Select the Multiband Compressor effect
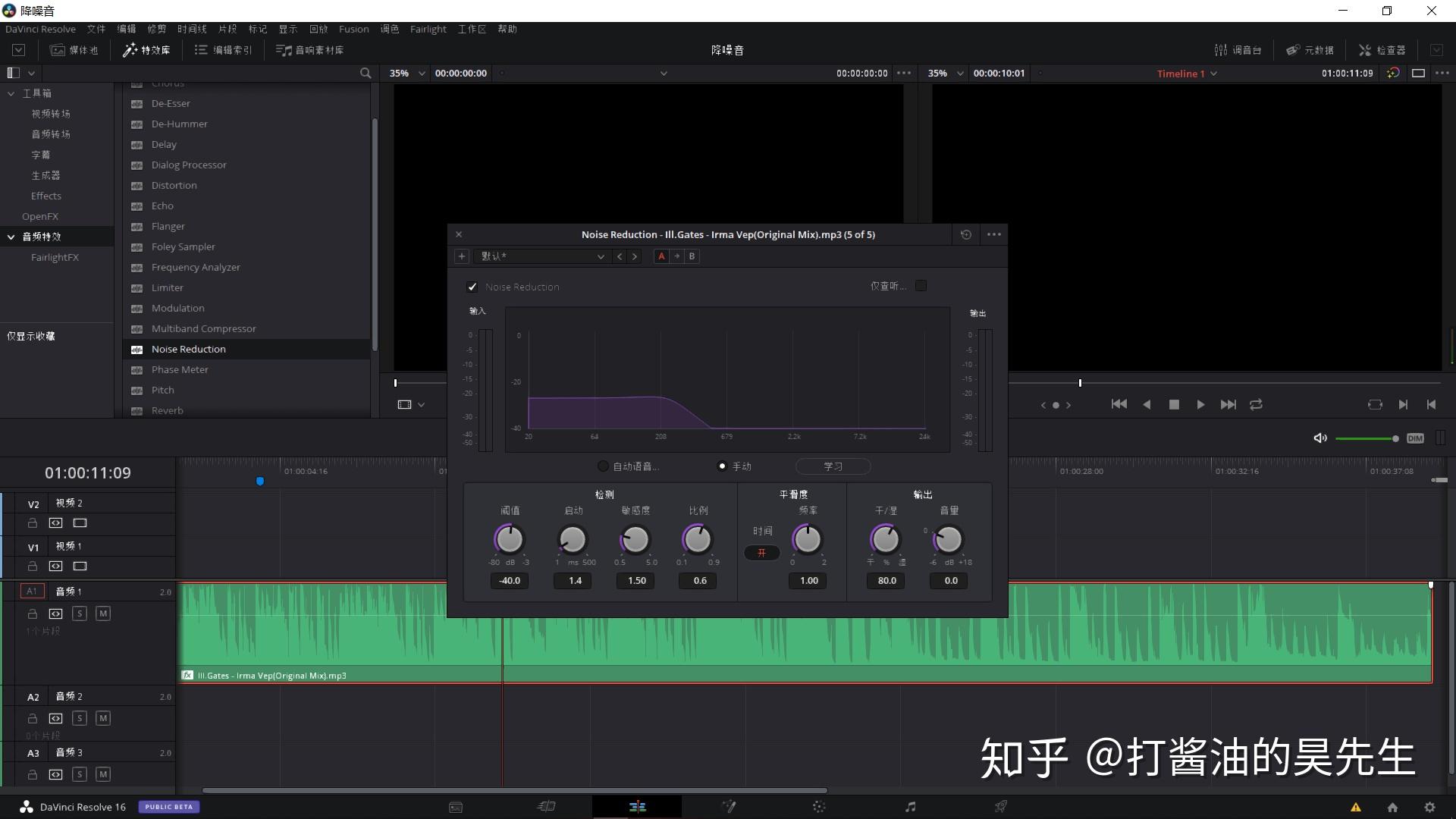Screen dimensions: 1456x819 pos(246,328)
